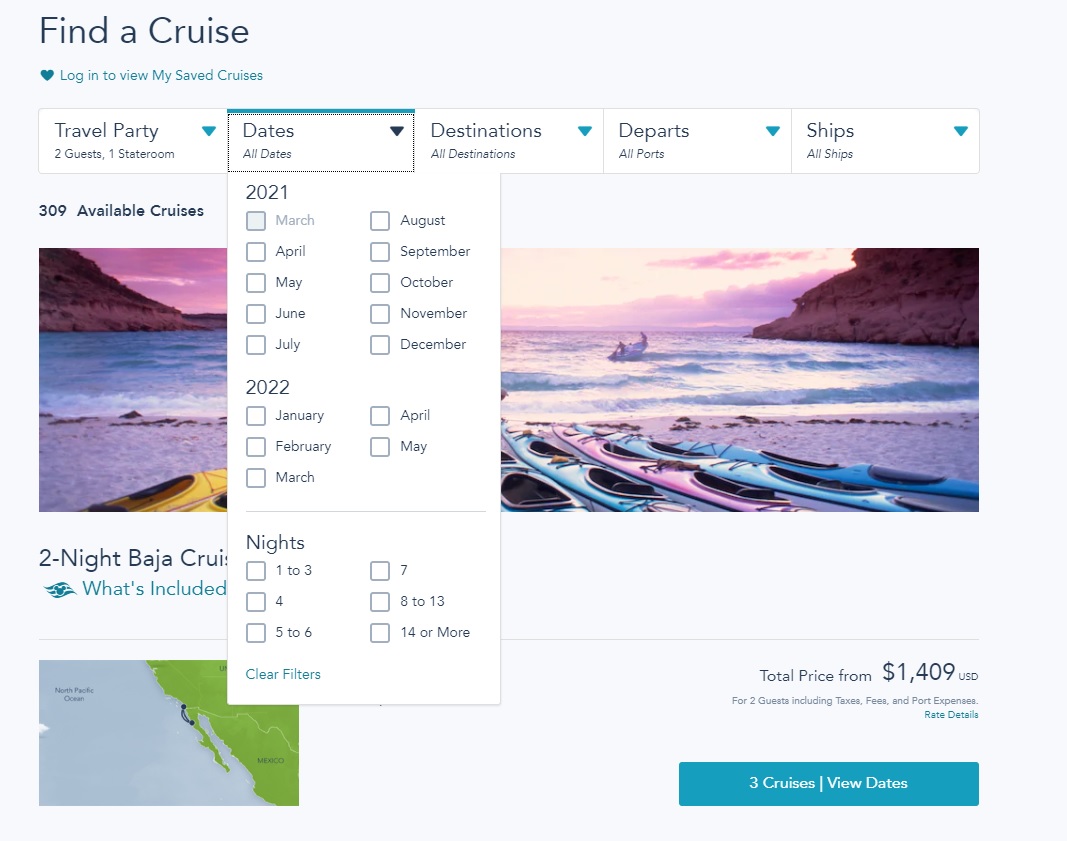Click the Travel Party dropdown arrow
Image resolution: width=1067 pixels, height=841 pixels.
click(x=208, y=131)
